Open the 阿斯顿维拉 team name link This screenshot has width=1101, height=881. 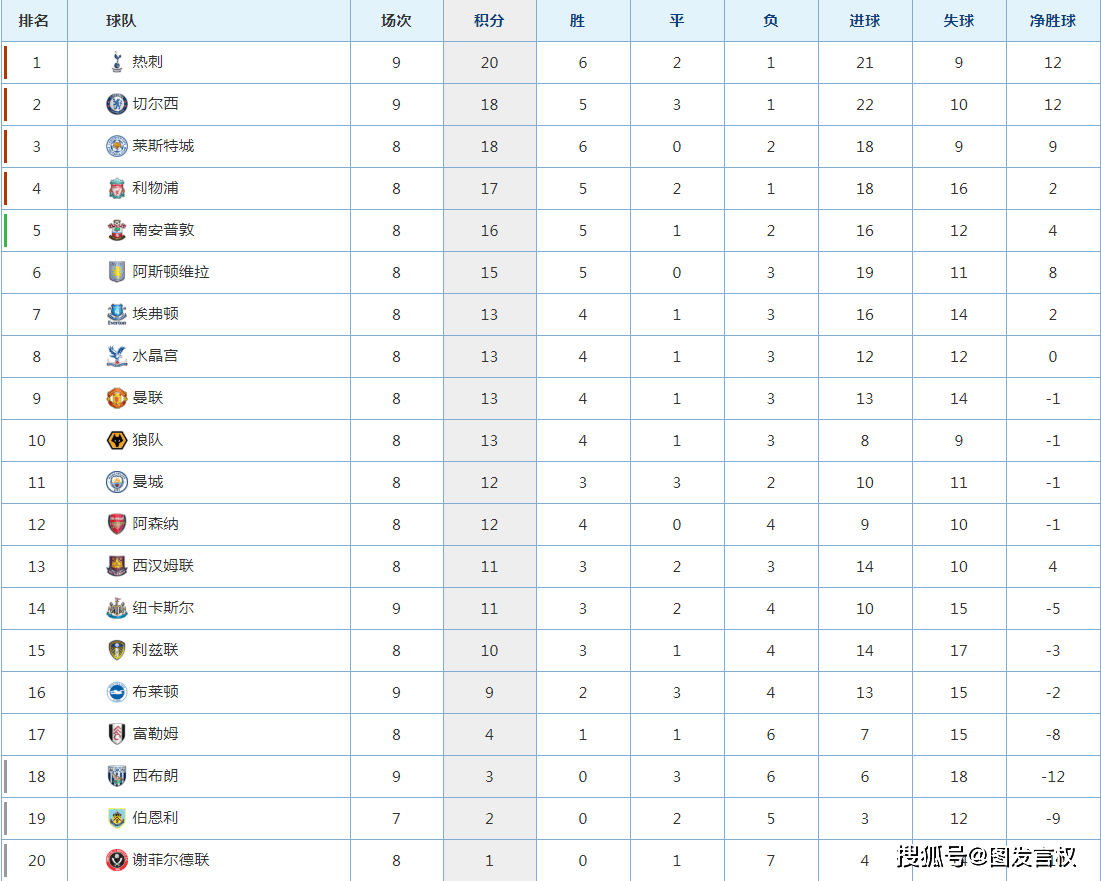[x=171, y=272]
